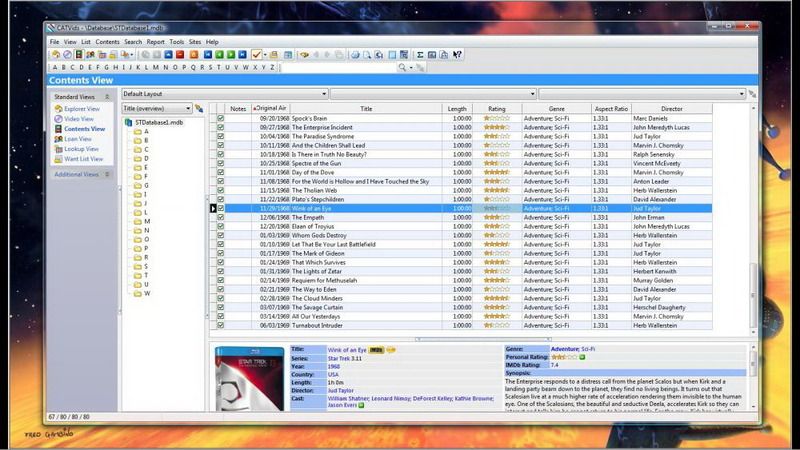Collapse the Standard Views section
Viewport: 800px width, 450px height.
click(x=107, y=96)
